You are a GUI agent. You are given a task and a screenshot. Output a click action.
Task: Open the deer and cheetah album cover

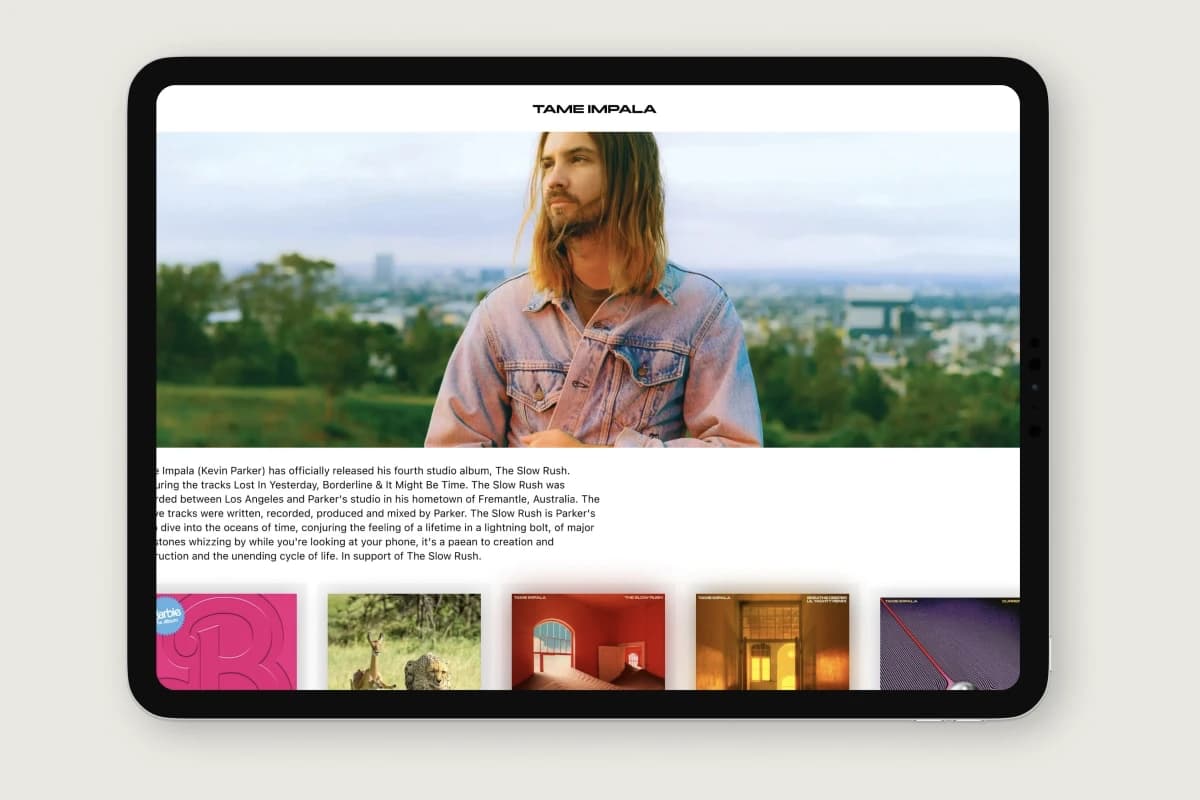click(x=404, y=642)
